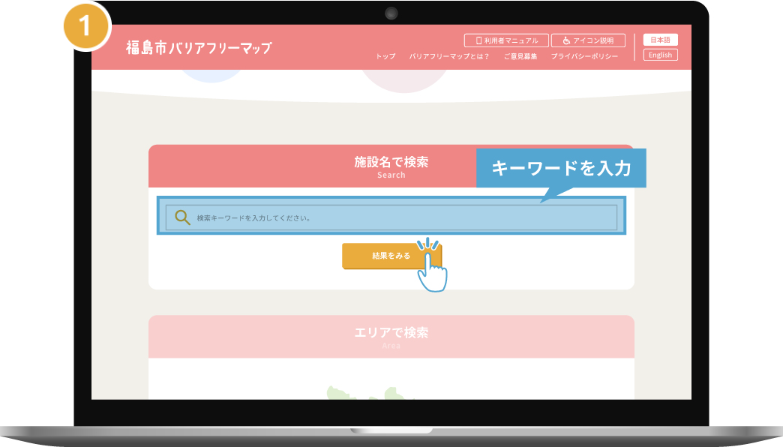This screenshot has height=447, width=783.
Task: Click the 施設名で検索 section header
Action: (392, 166)
